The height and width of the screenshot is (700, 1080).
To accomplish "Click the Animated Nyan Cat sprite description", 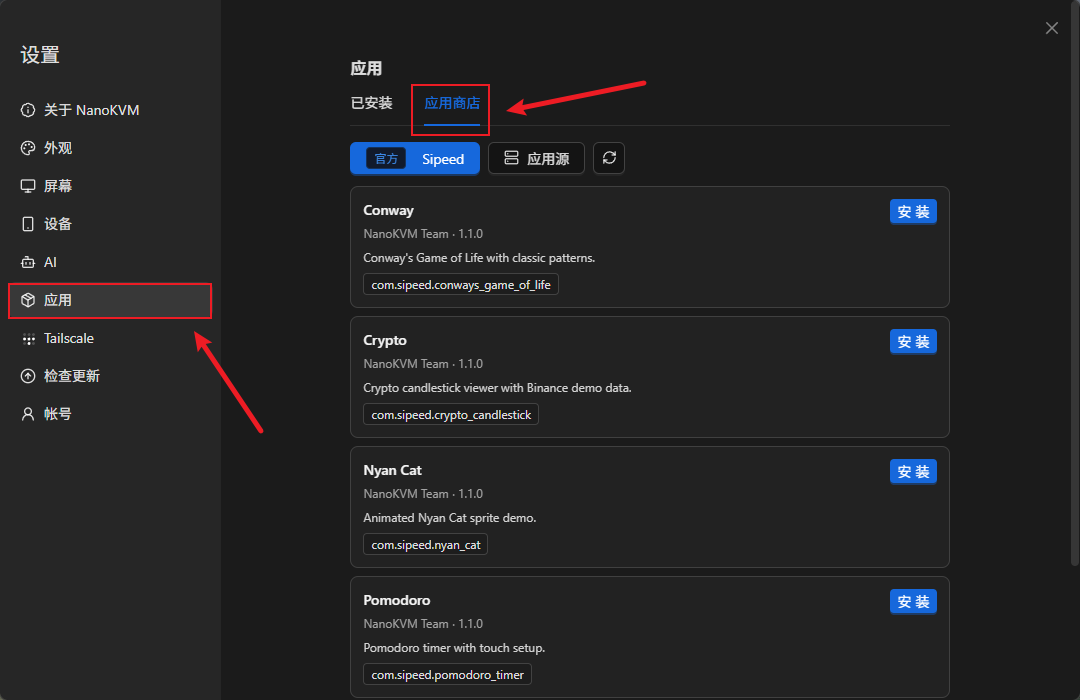I will pos(450,518).
